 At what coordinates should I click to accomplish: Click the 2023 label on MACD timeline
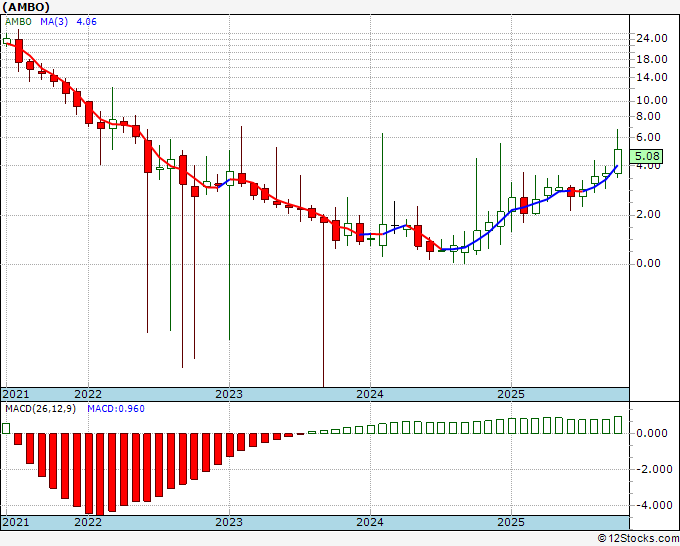(229, 522)
